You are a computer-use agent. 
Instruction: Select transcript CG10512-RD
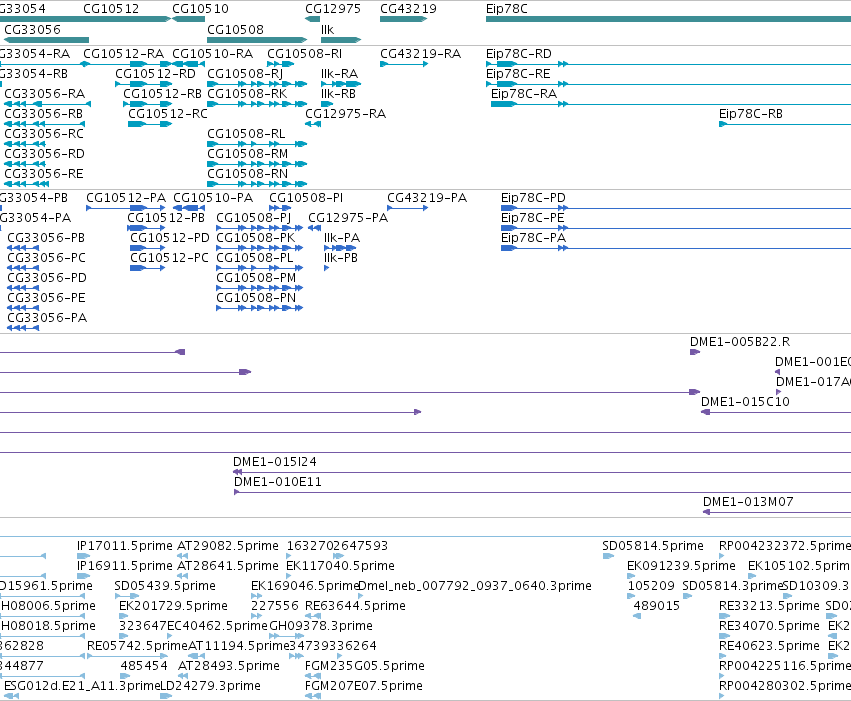tap(155, 74)
